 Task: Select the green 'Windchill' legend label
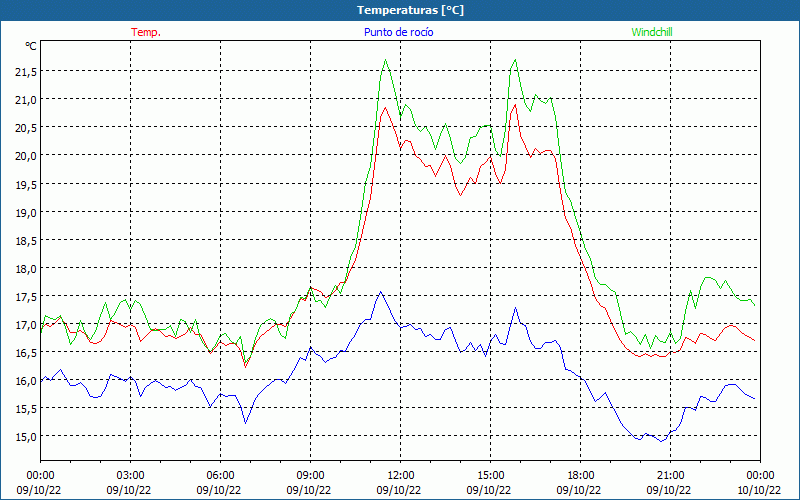[x=652, y=32]
